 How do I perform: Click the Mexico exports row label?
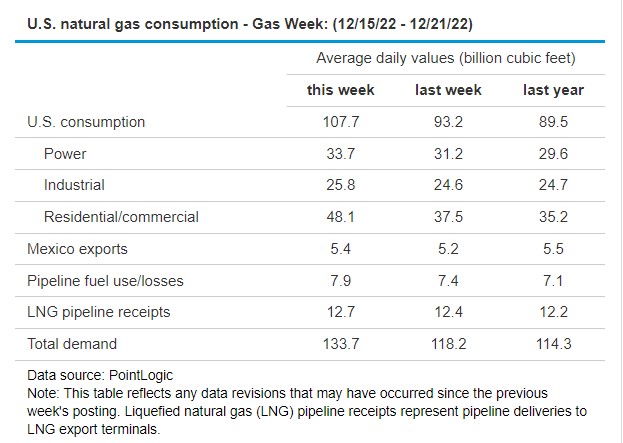tap(77, 248)
